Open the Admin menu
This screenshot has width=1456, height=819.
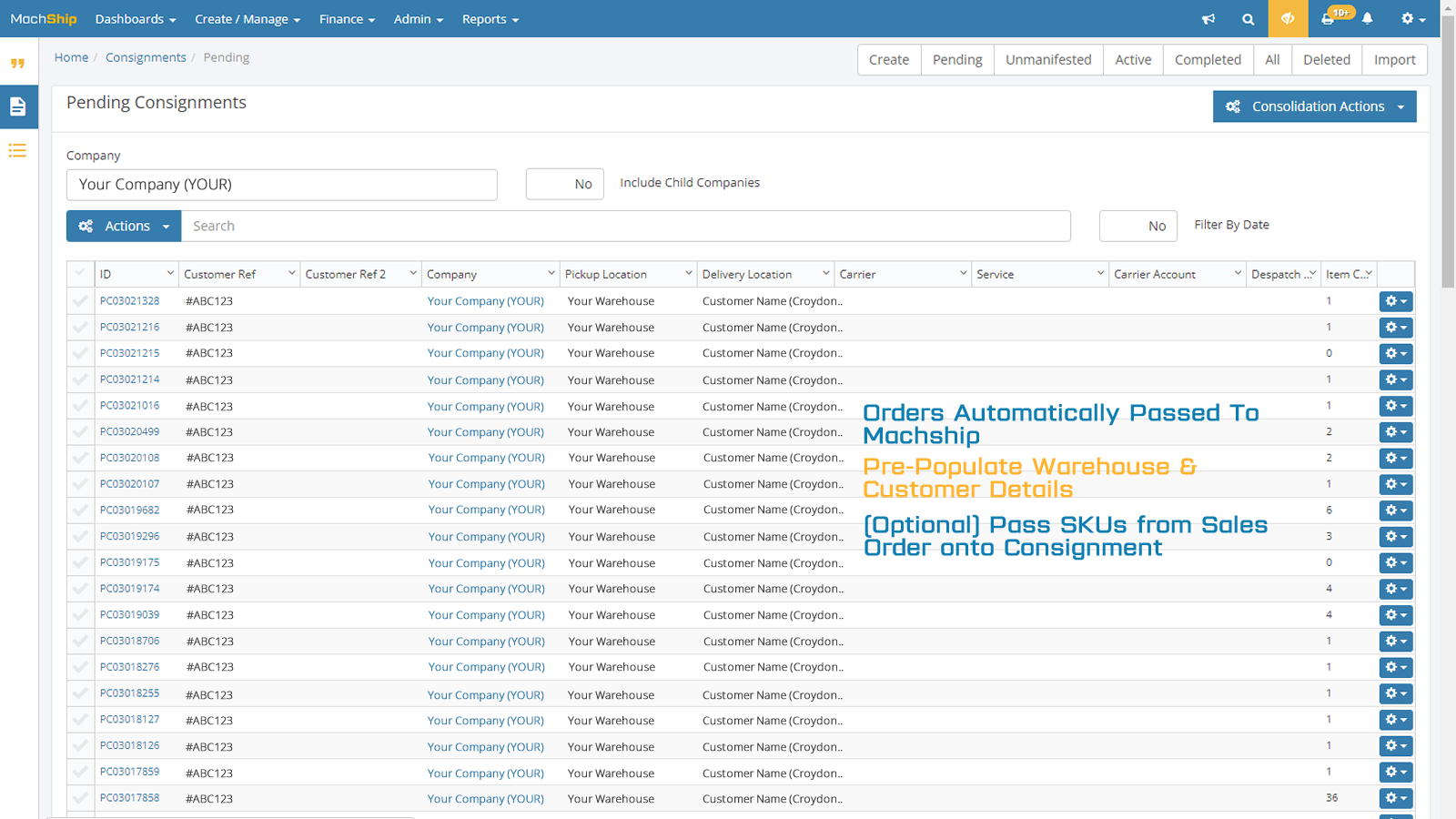[419, 19]
